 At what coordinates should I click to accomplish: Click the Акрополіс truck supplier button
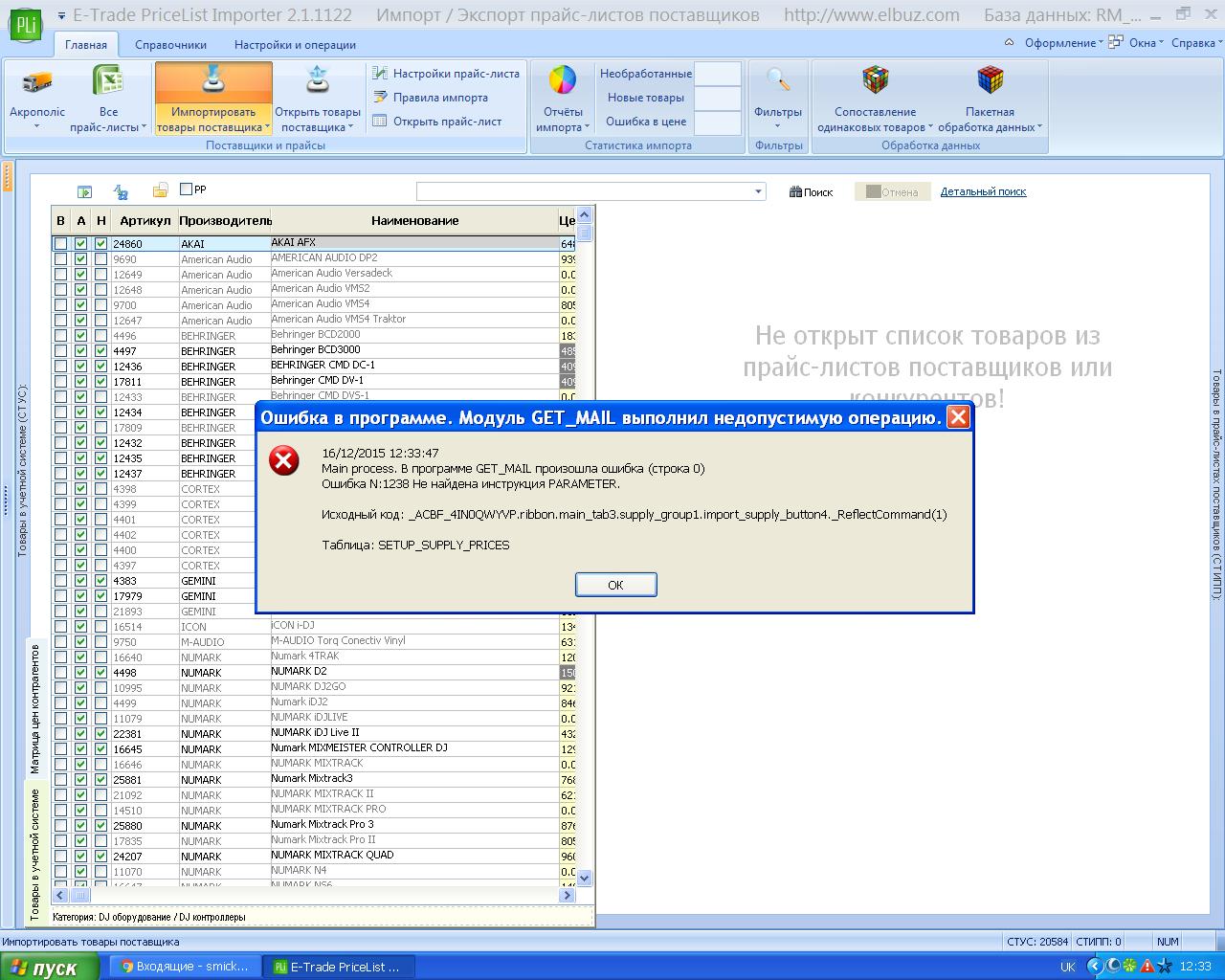[x=37, y=98]
